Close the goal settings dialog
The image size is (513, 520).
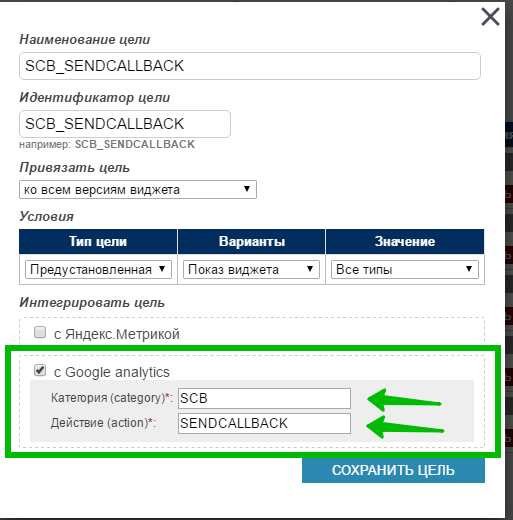490,17
